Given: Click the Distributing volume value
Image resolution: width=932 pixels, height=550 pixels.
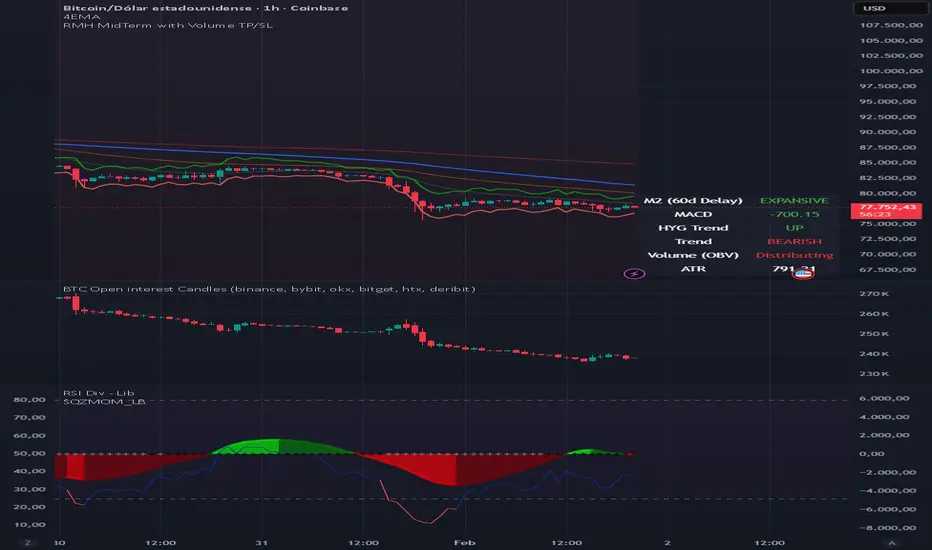Looking at the screenshot, I should coord(794,255).
